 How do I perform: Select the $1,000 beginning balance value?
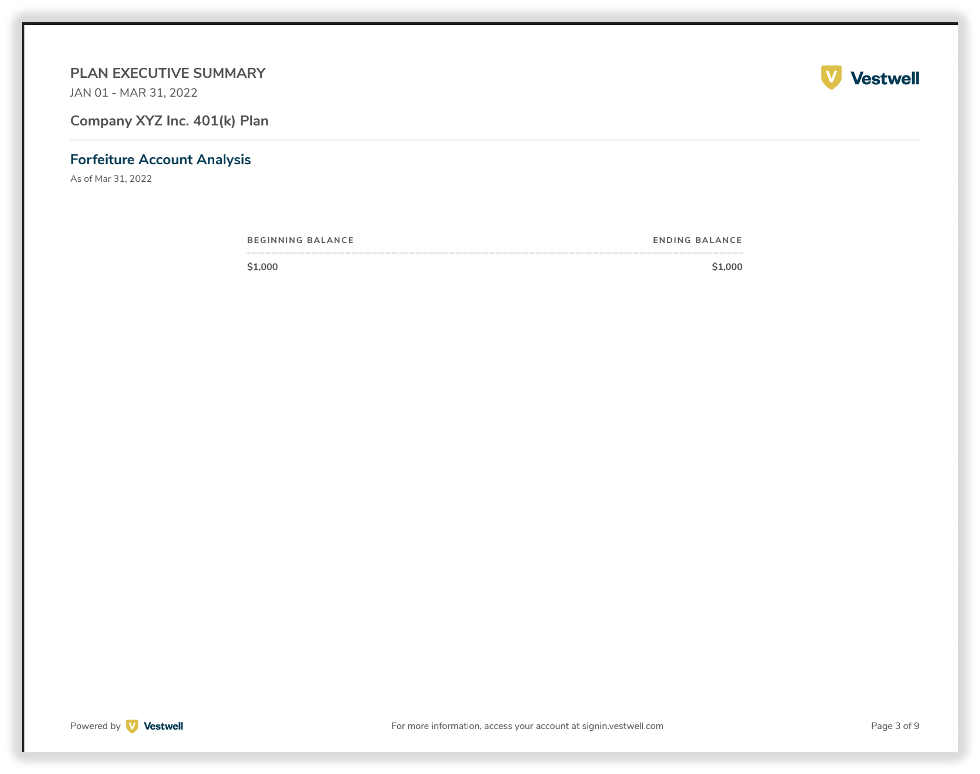click(x=262, y=266)
